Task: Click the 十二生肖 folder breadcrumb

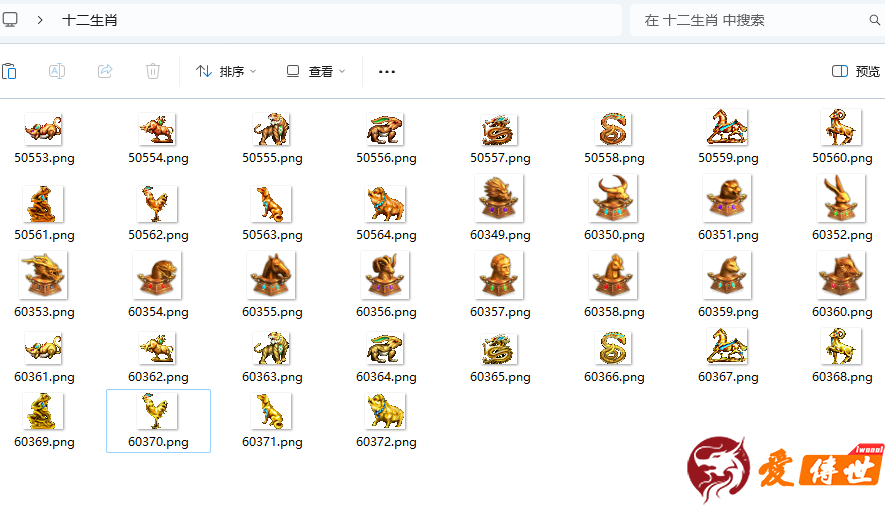Action: (90, 20)
